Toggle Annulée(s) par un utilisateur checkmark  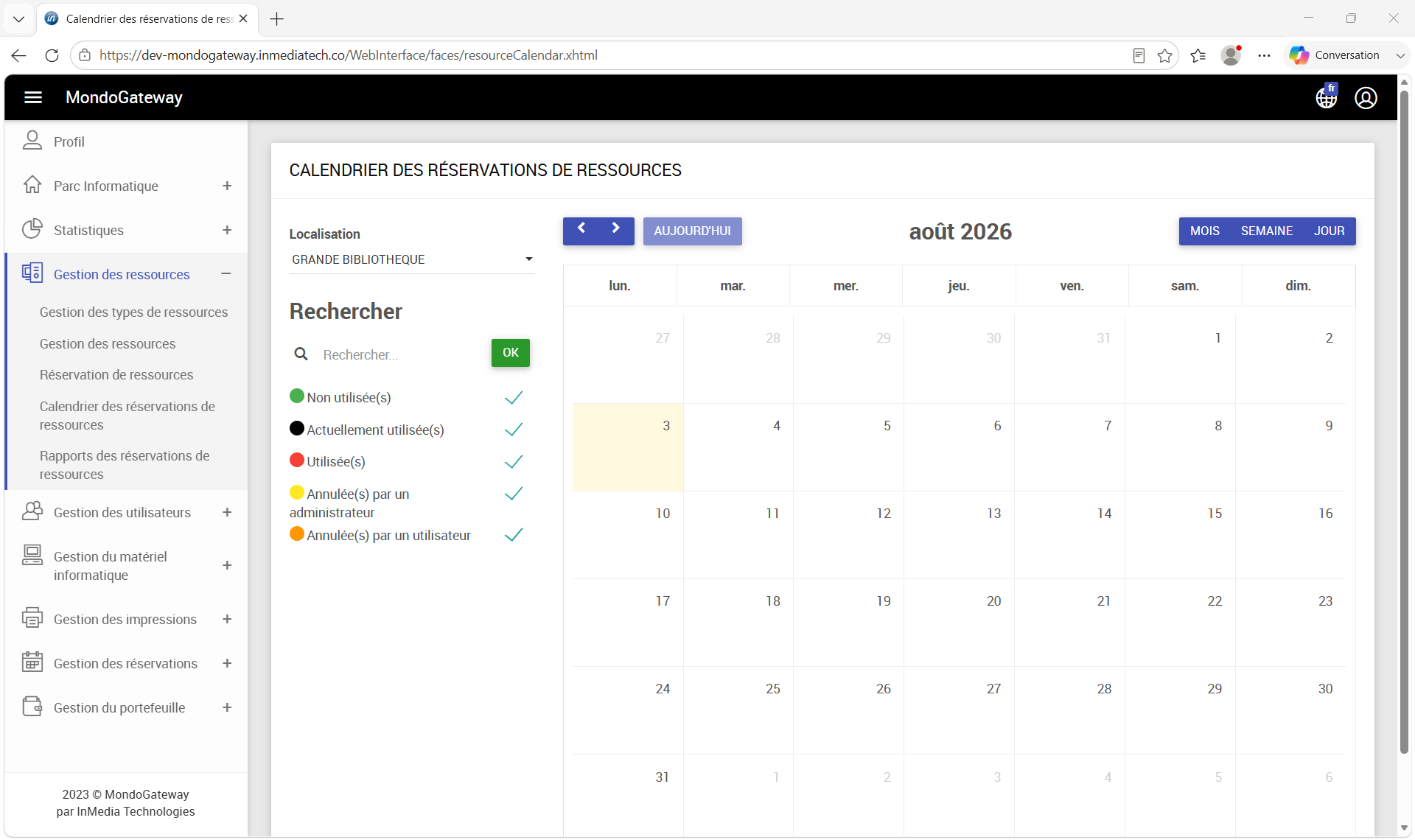pos(514,535)
